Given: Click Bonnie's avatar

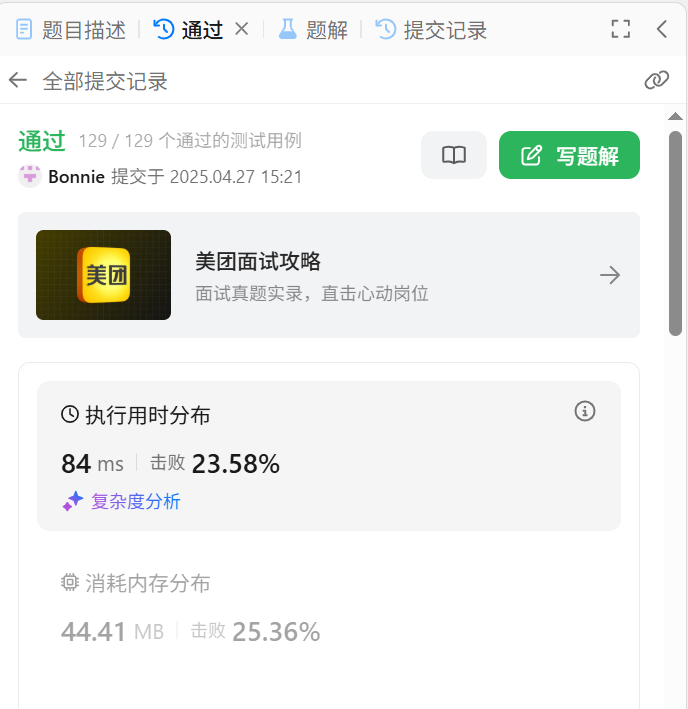Looking at the screenshot, I should click(x=30, y=176).
